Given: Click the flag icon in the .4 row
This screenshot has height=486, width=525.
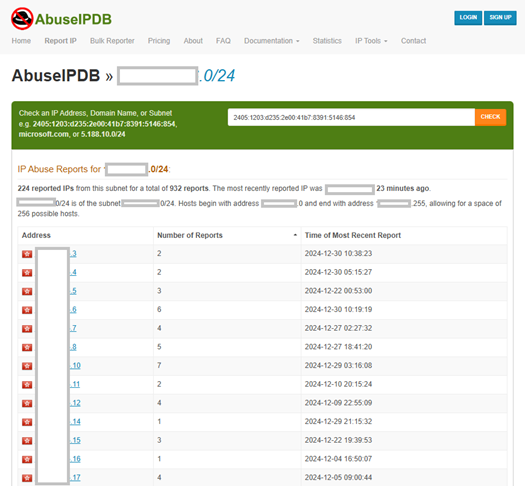Looking at the screenshot, I should [x=27, y=273].
